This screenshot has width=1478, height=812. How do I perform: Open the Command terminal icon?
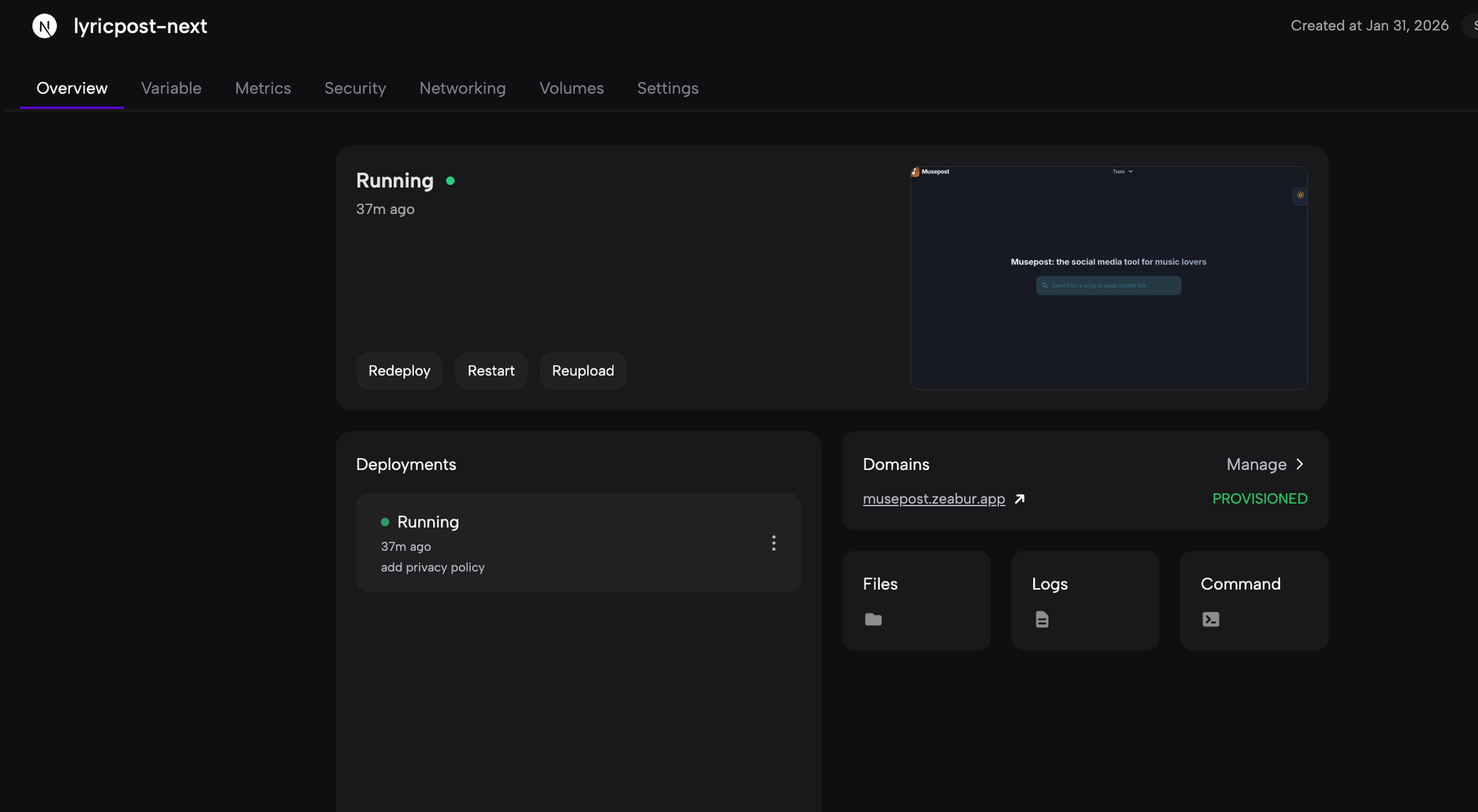(1210, 619)
